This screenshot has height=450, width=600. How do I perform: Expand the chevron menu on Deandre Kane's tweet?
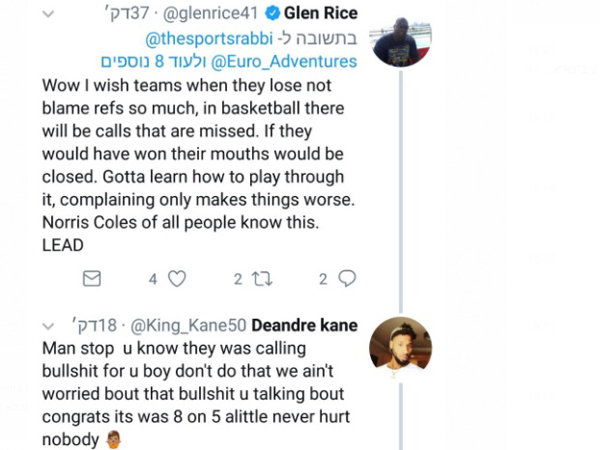point(50,326)
